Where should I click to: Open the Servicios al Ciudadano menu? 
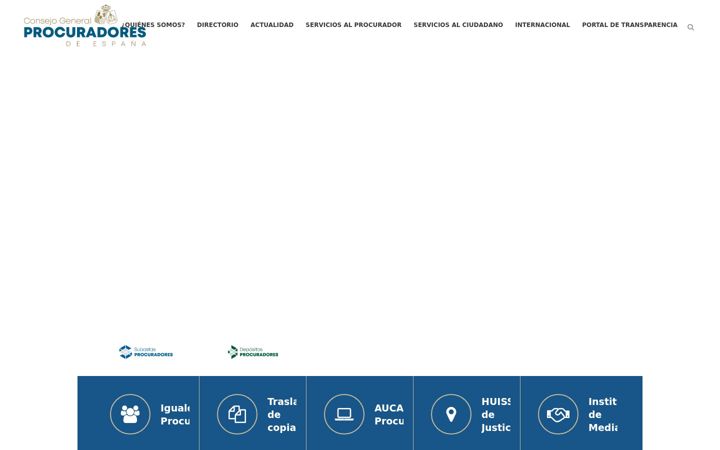click(x=458, y=25)
